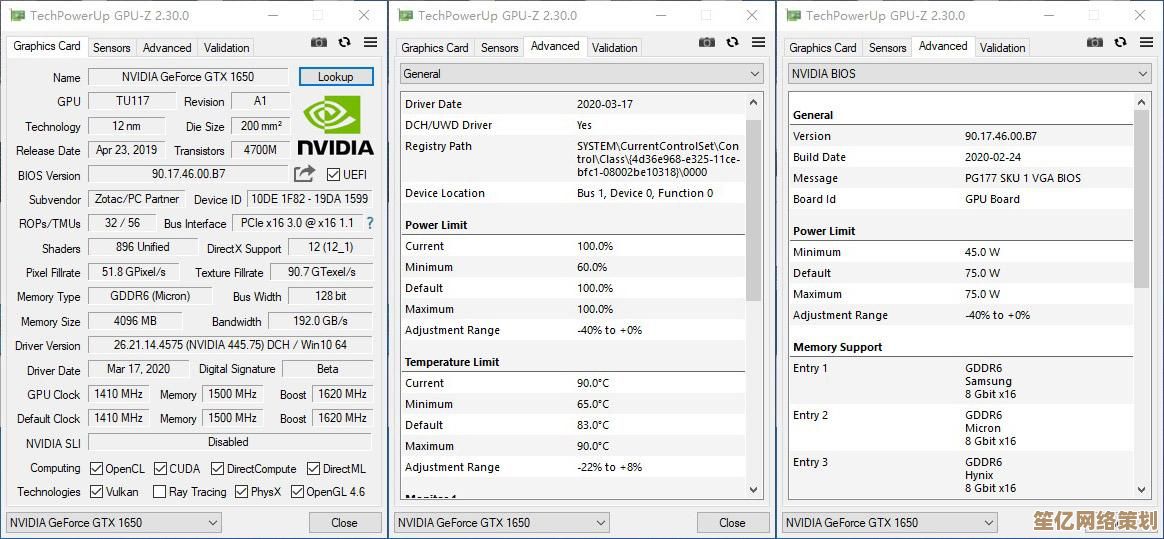1164x539 pixels.
Task: Click the Driver Version text field
Action: point(230,345)
